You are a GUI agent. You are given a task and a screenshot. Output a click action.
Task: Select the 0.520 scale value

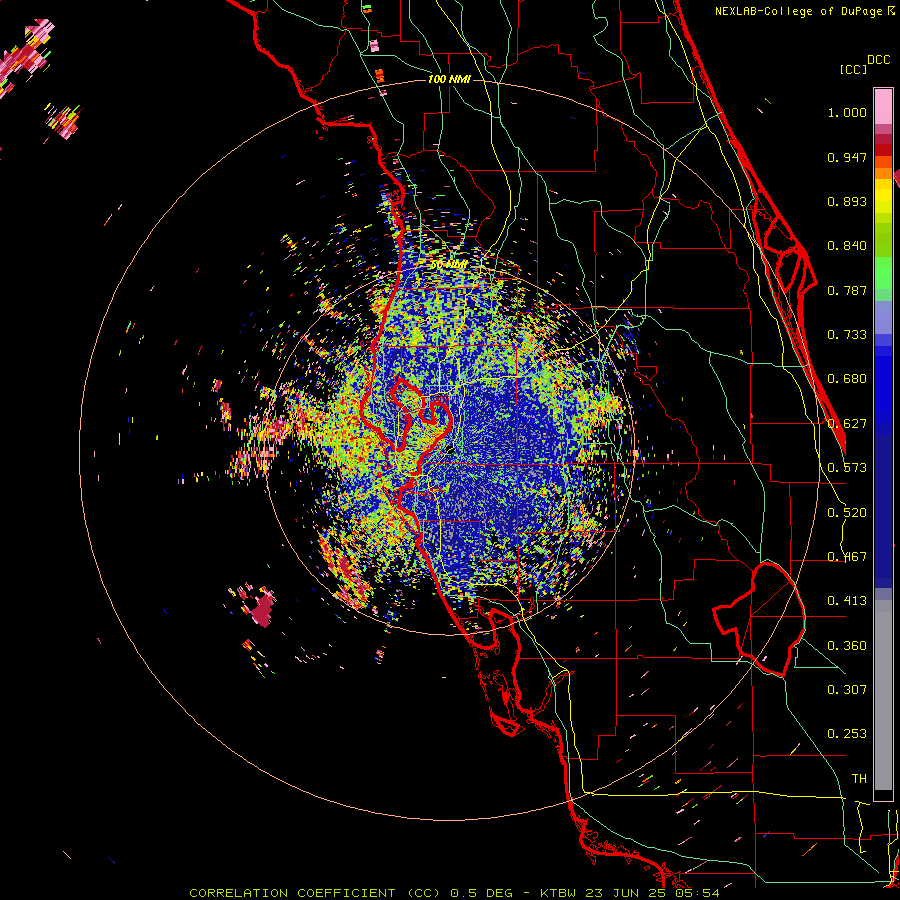[847, 513]
